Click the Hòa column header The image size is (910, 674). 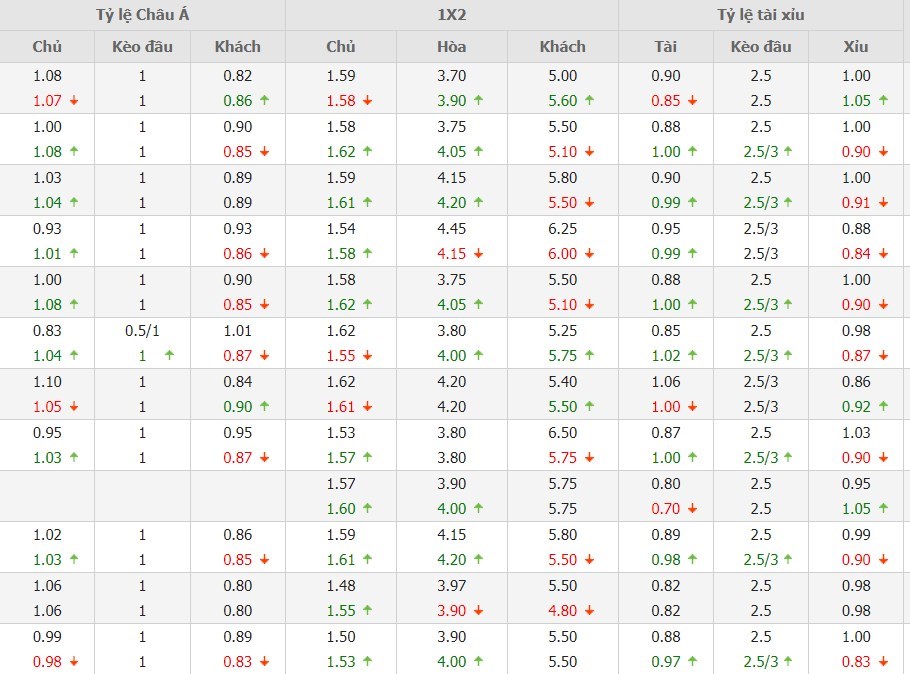click(x=451, y=46)
